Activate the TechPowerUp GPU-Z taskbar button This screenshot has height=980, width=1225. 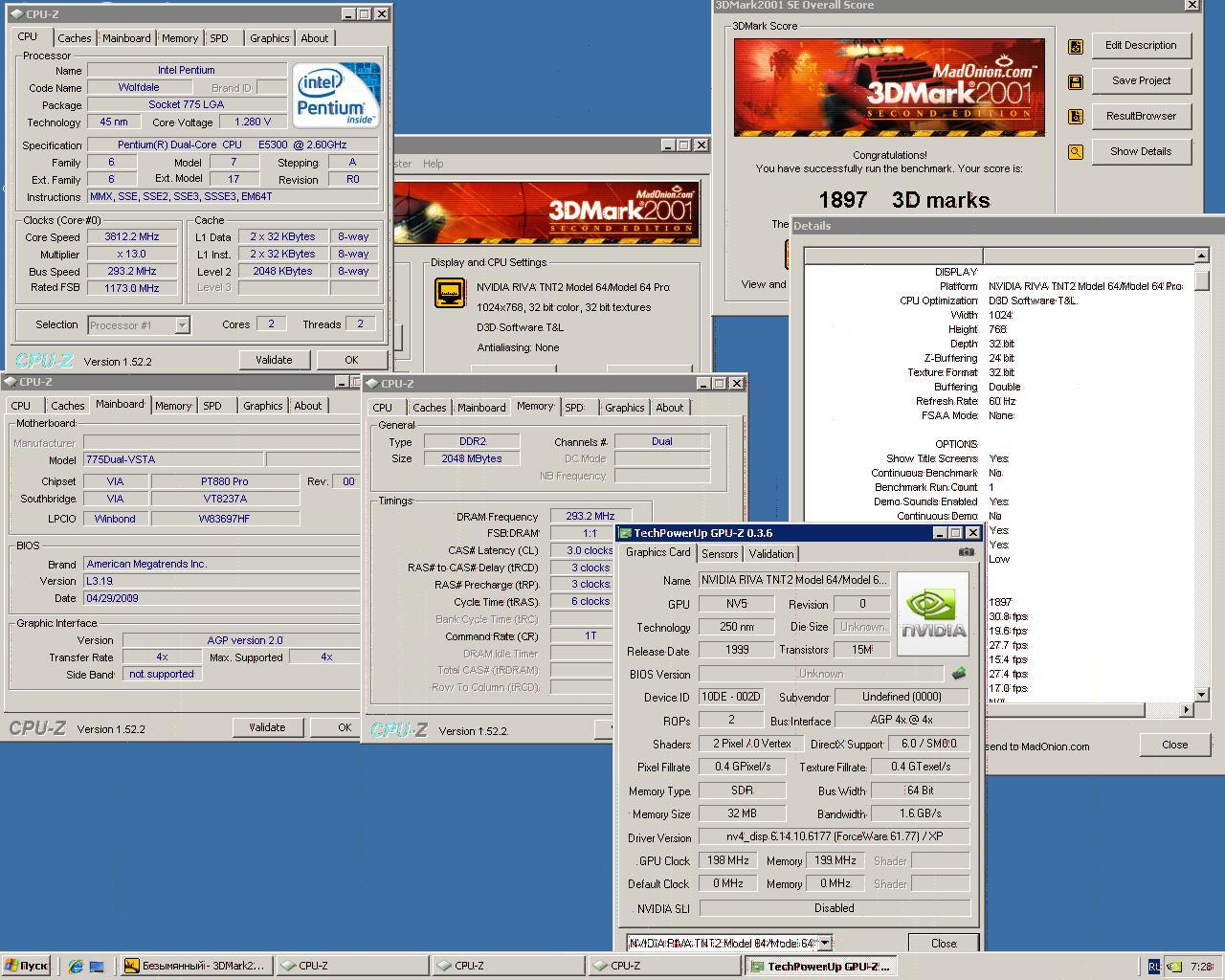pyautogui.click(x=821, y=966)
